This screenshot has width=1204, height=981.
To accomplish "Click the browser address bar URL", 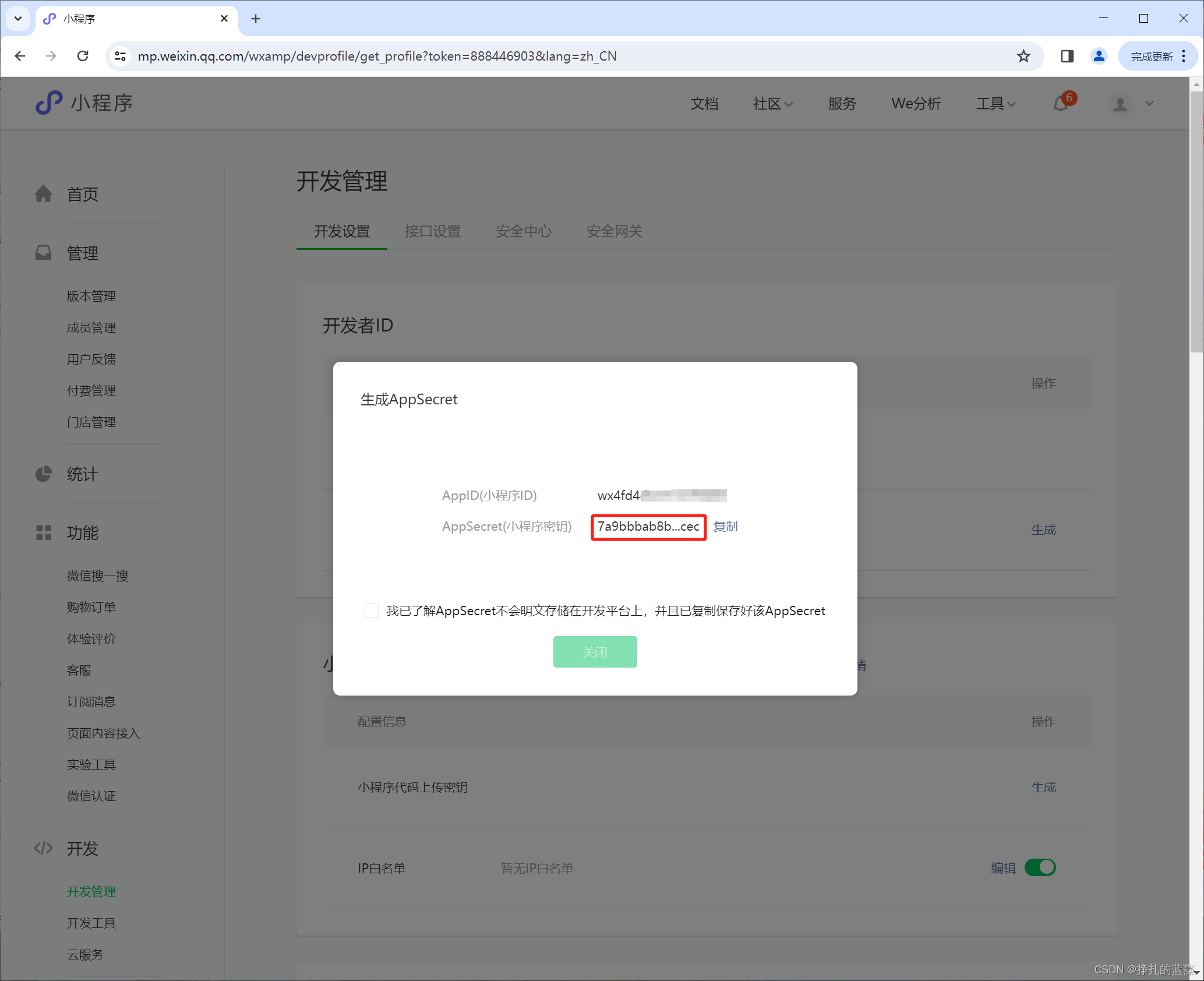I will [x=377, y=56].
